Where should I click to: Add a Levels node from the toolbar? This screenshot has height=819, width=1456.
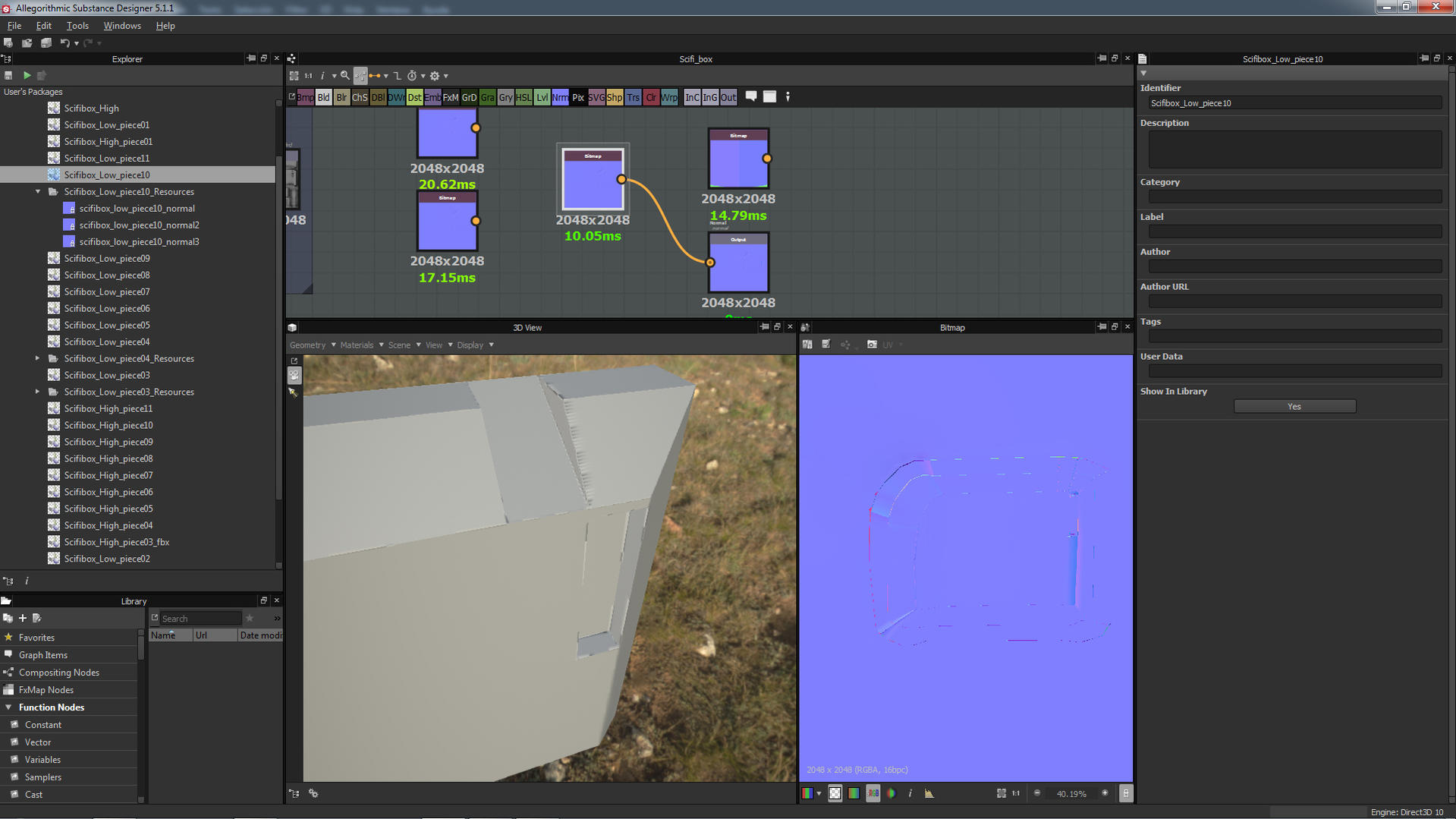tap(542, 97)
